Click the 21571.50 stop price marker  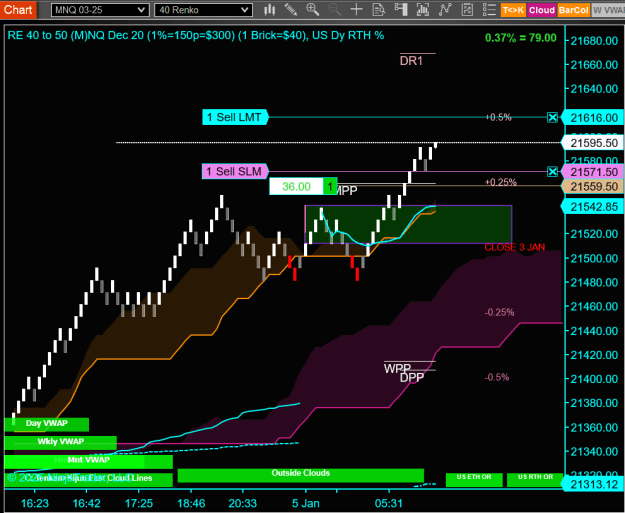point(593,172)
